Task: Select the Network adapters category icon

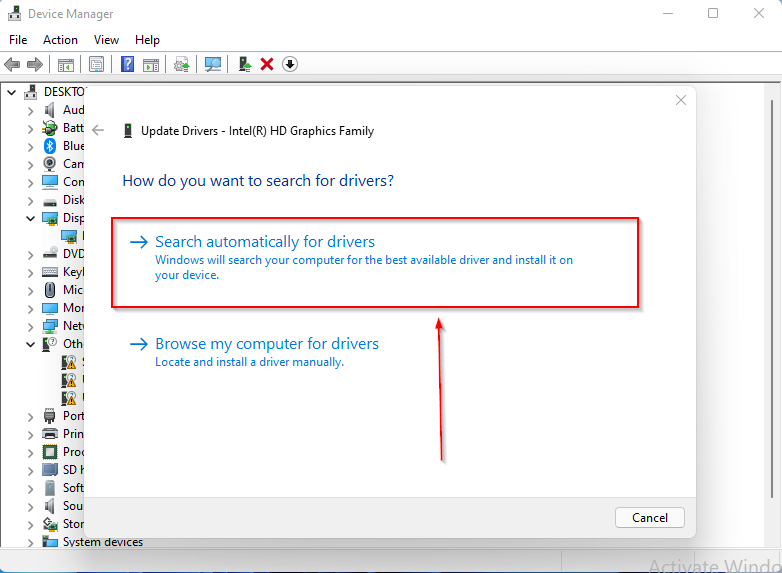Action: click(50, 326)
